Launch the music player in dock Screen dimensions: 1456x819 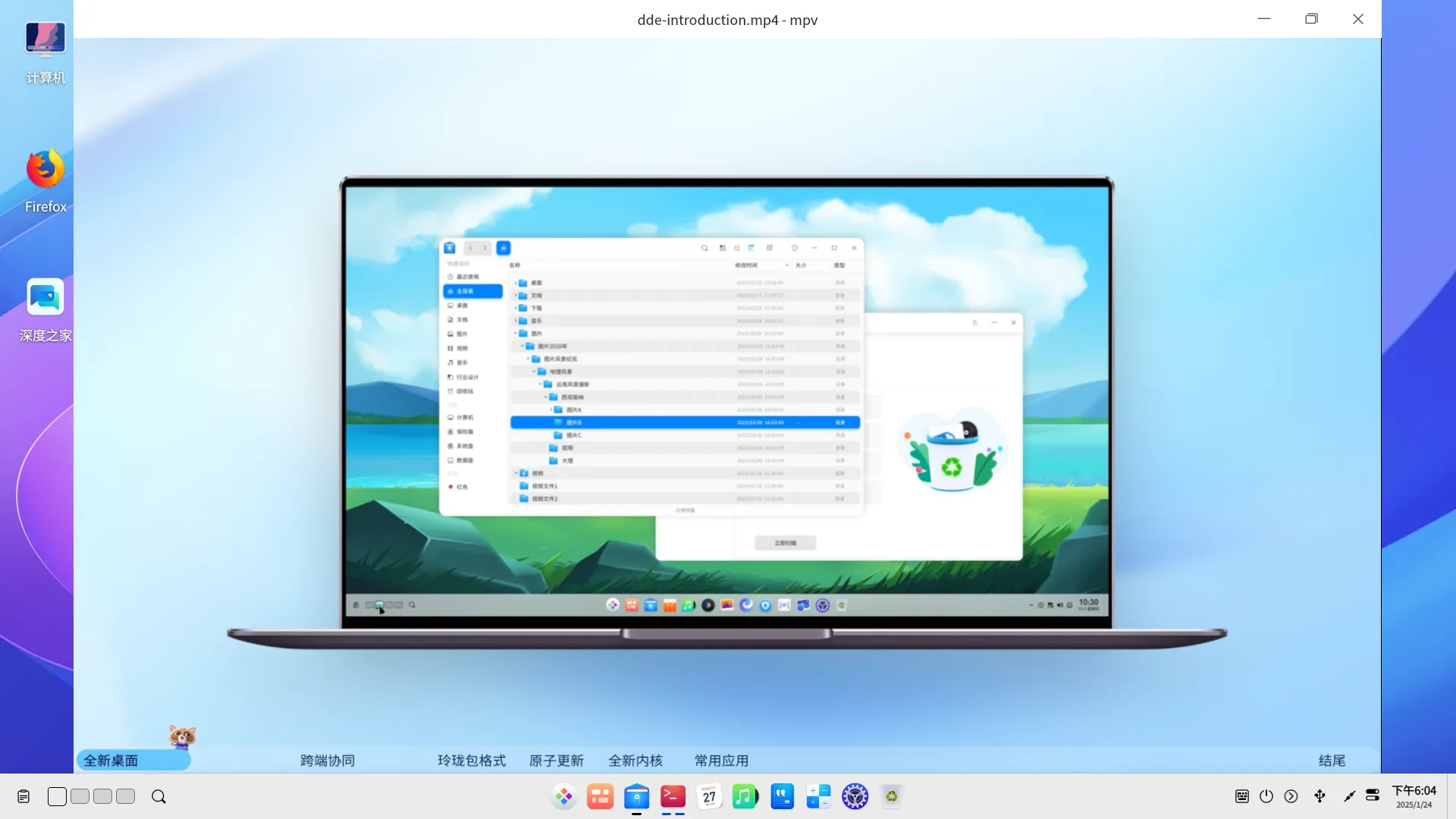[x=745, y=796]
